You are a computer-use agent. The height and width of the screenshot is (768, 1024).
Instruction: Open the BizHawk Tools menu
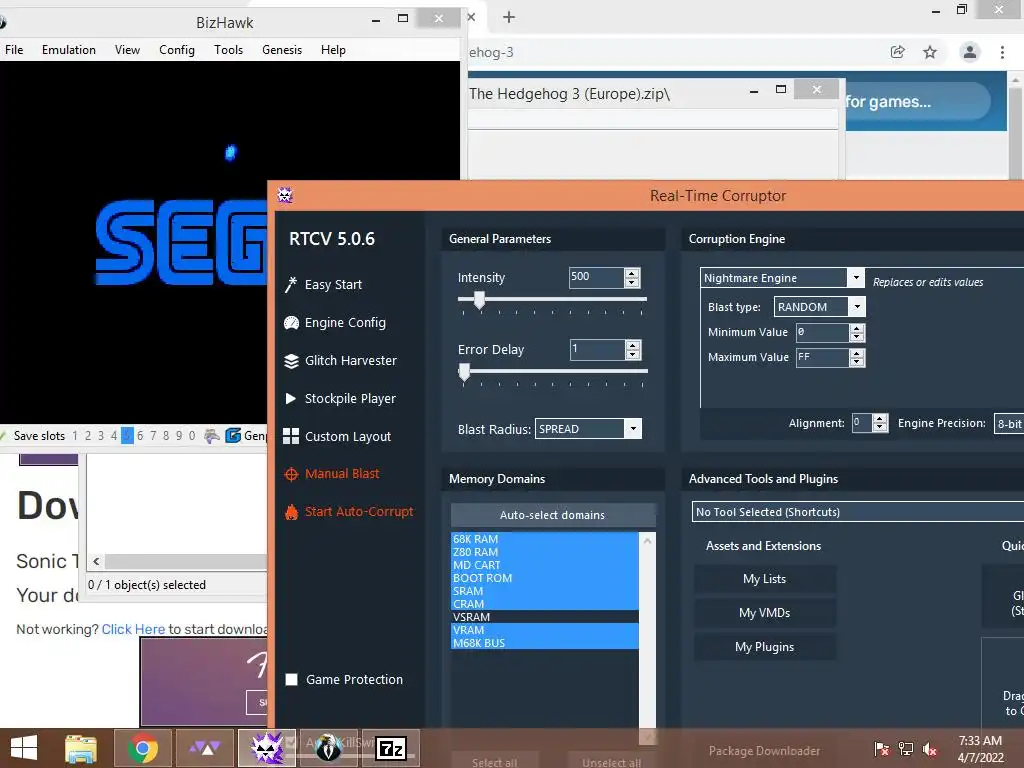click(229, 50)
